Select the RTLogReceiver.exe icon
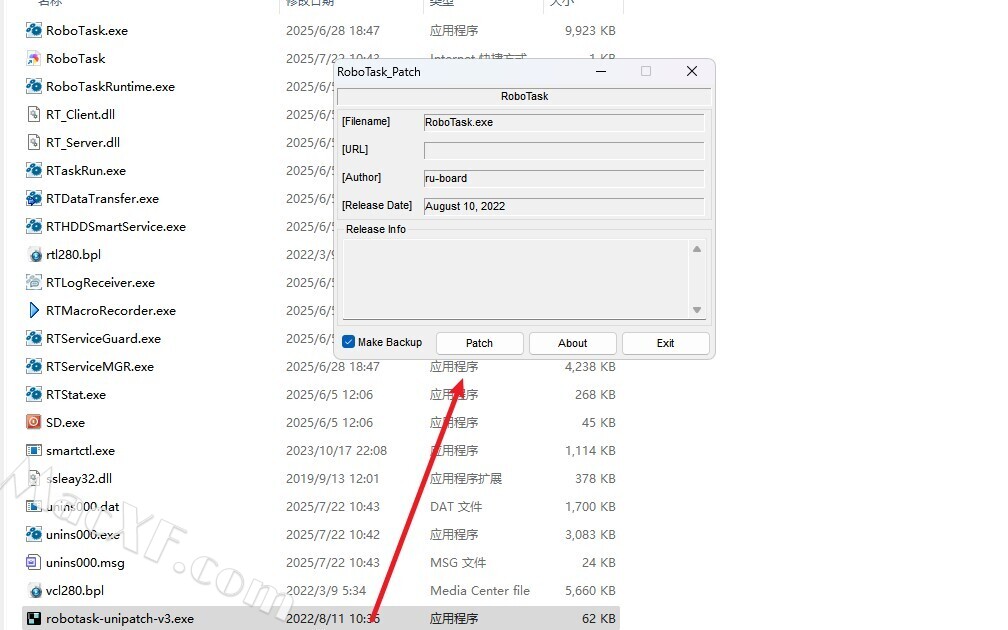 [x=33, y=282]
